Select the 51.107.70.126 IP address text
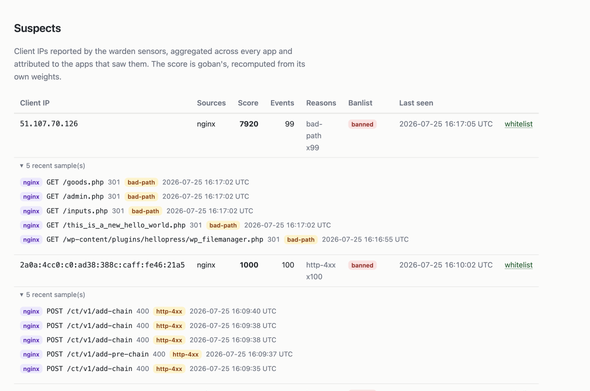 pyautogui.click(x=49, y=124)
